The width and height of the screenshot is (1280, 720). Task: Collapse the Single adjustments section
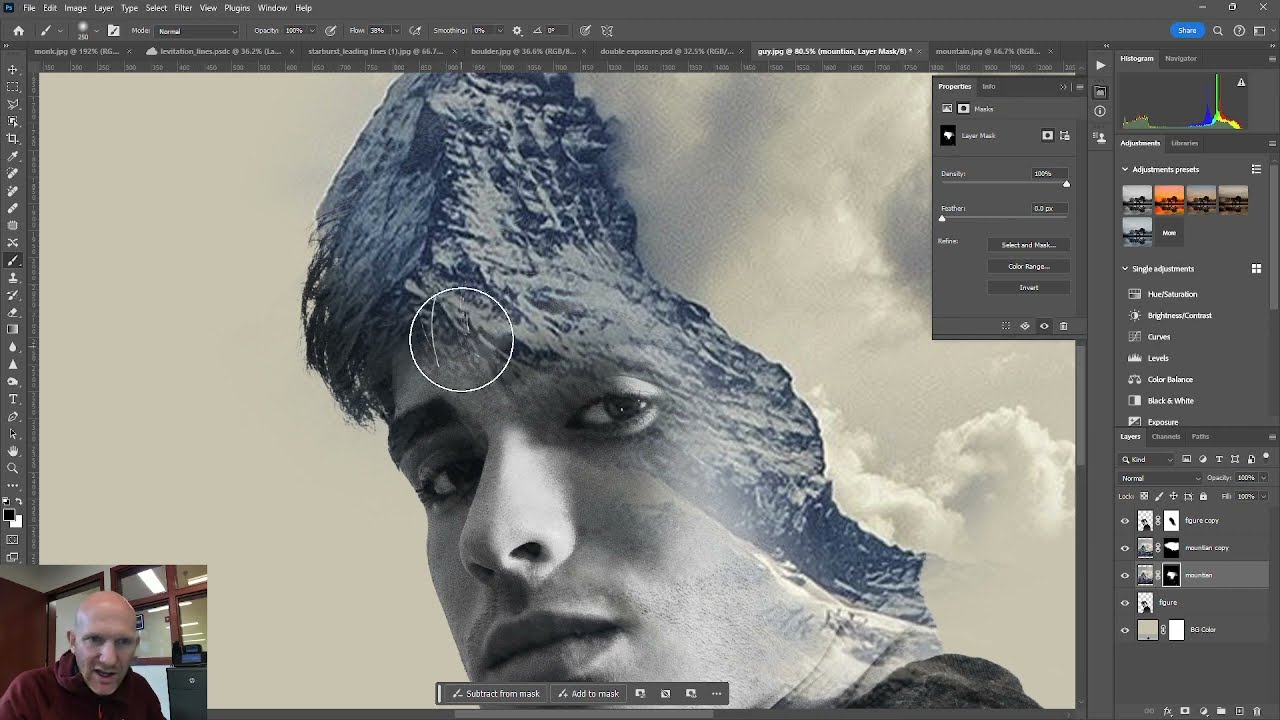point(1125,268)
